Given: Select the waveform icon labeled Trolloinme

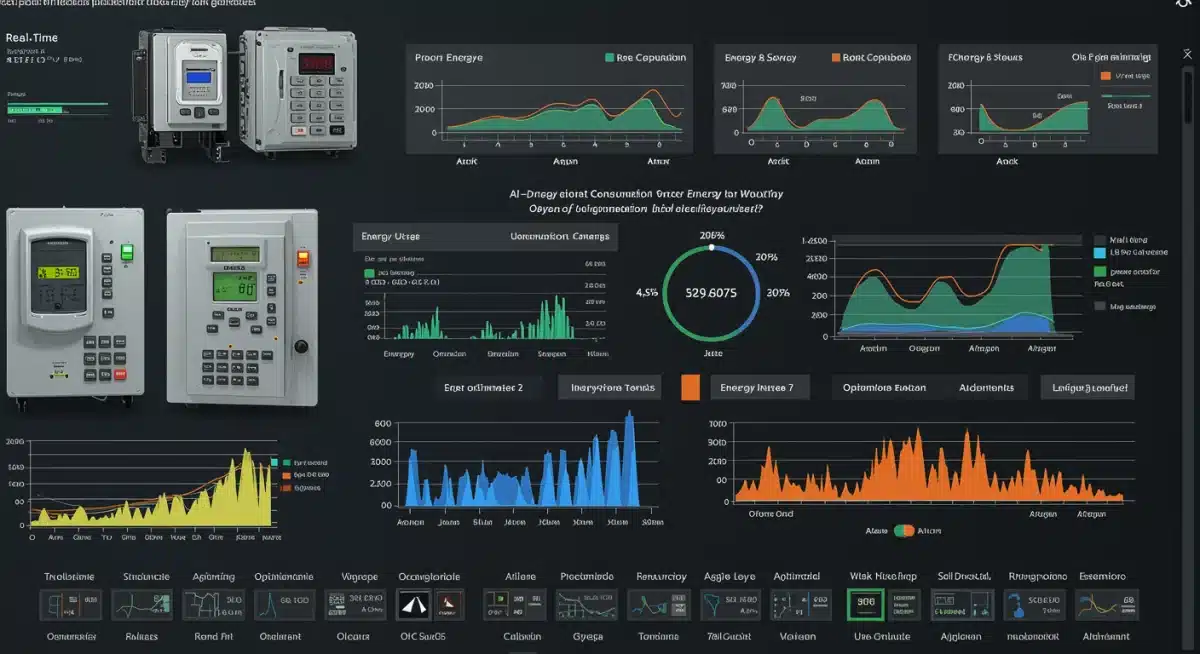Looking at the screenshot, I should tap(70, 602).
